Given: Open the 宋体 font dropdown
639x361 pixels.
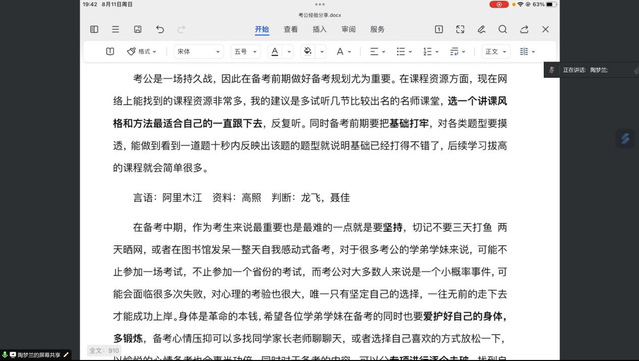Looking at the screenshot, I should 198,52.
